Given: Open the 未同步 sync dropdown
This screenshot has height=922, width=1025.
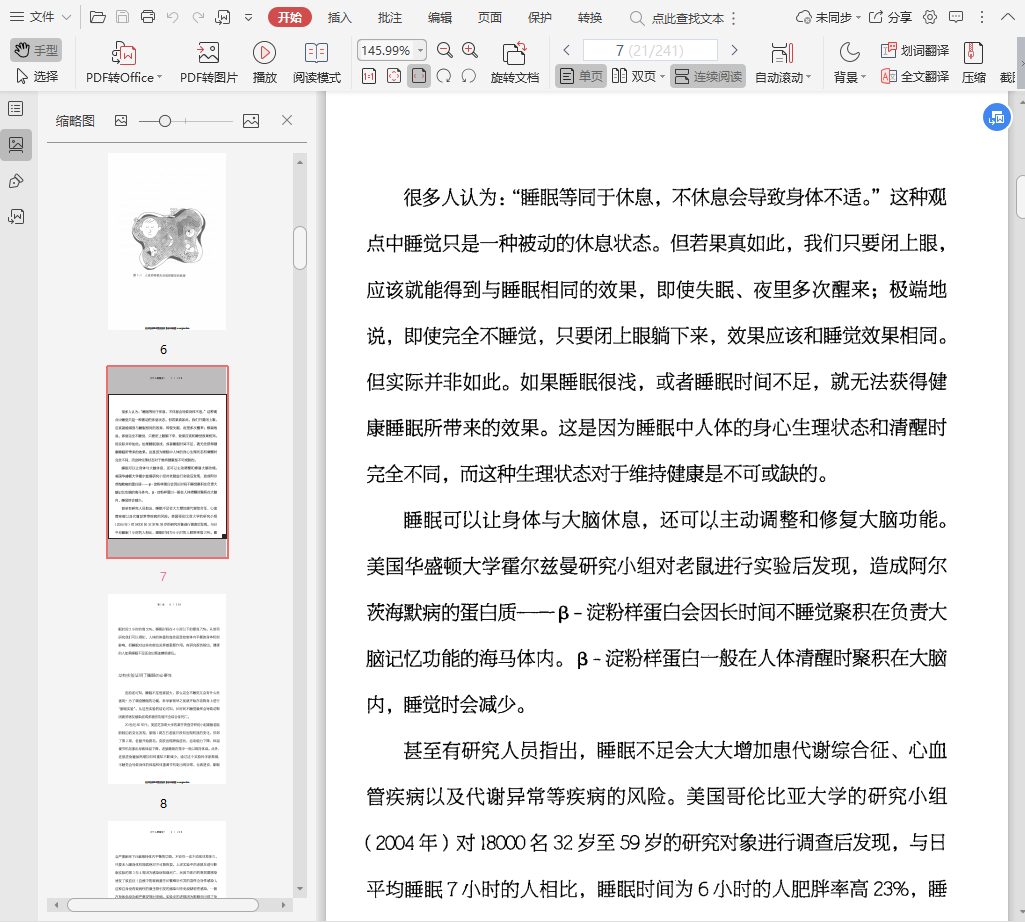Looking at the screenshot, I should tap(828, 18).
